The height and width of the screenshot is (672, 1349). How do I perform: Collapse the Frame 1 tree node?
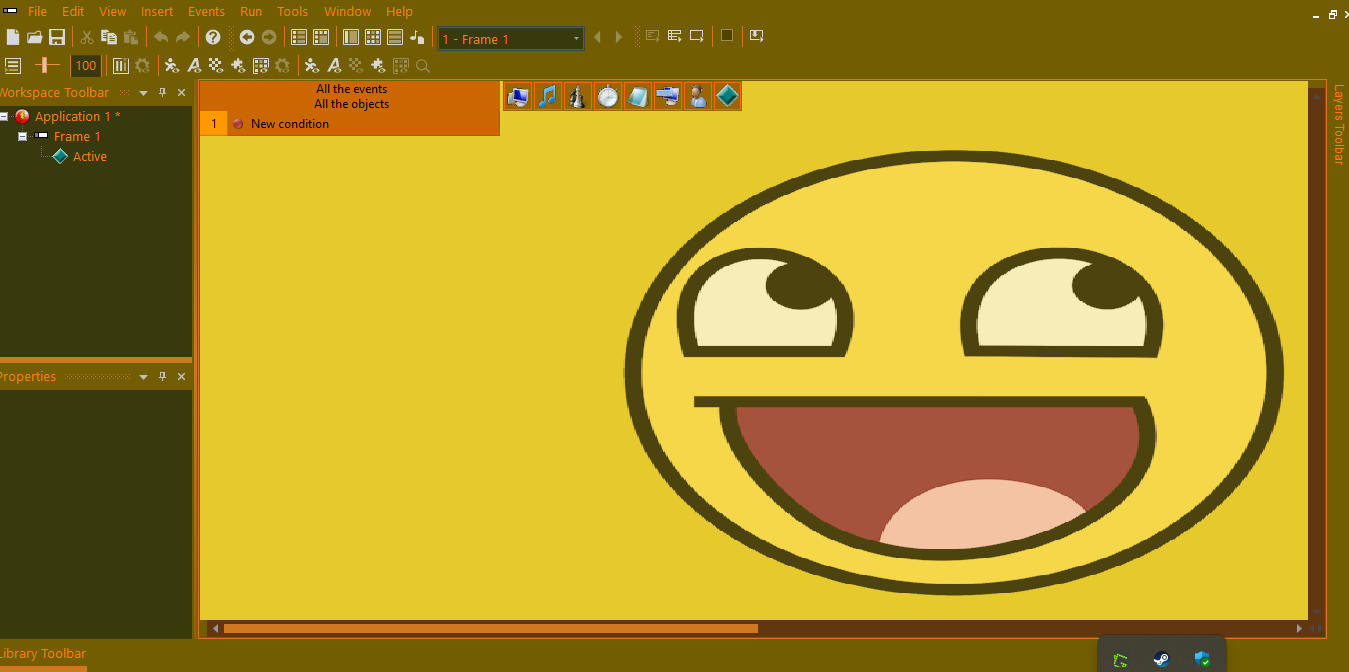(x=22, y=137)
